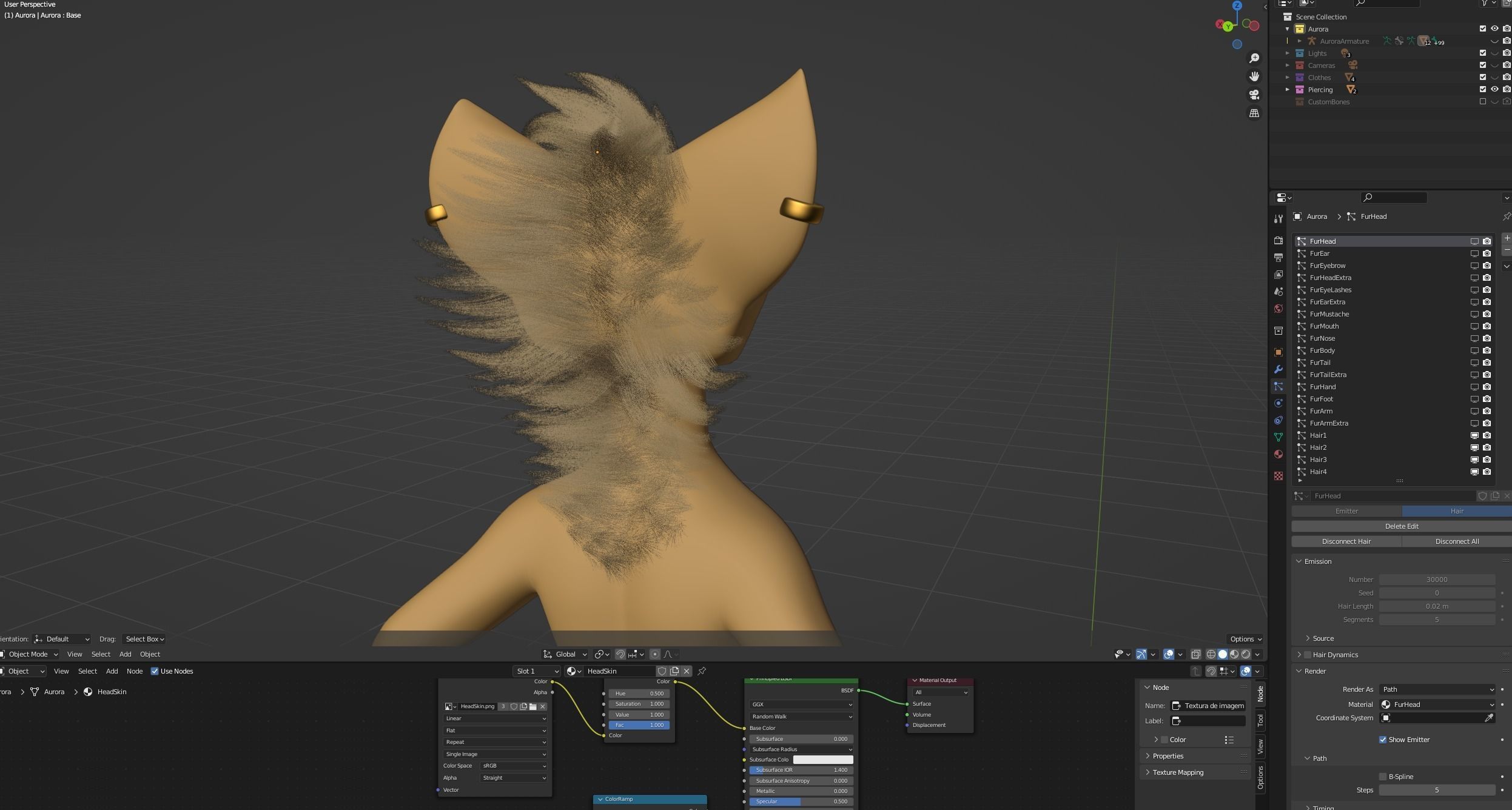Open the Texture properties checker icon
Viewport: 1512px width, 810px height.
pos(1278,476)
